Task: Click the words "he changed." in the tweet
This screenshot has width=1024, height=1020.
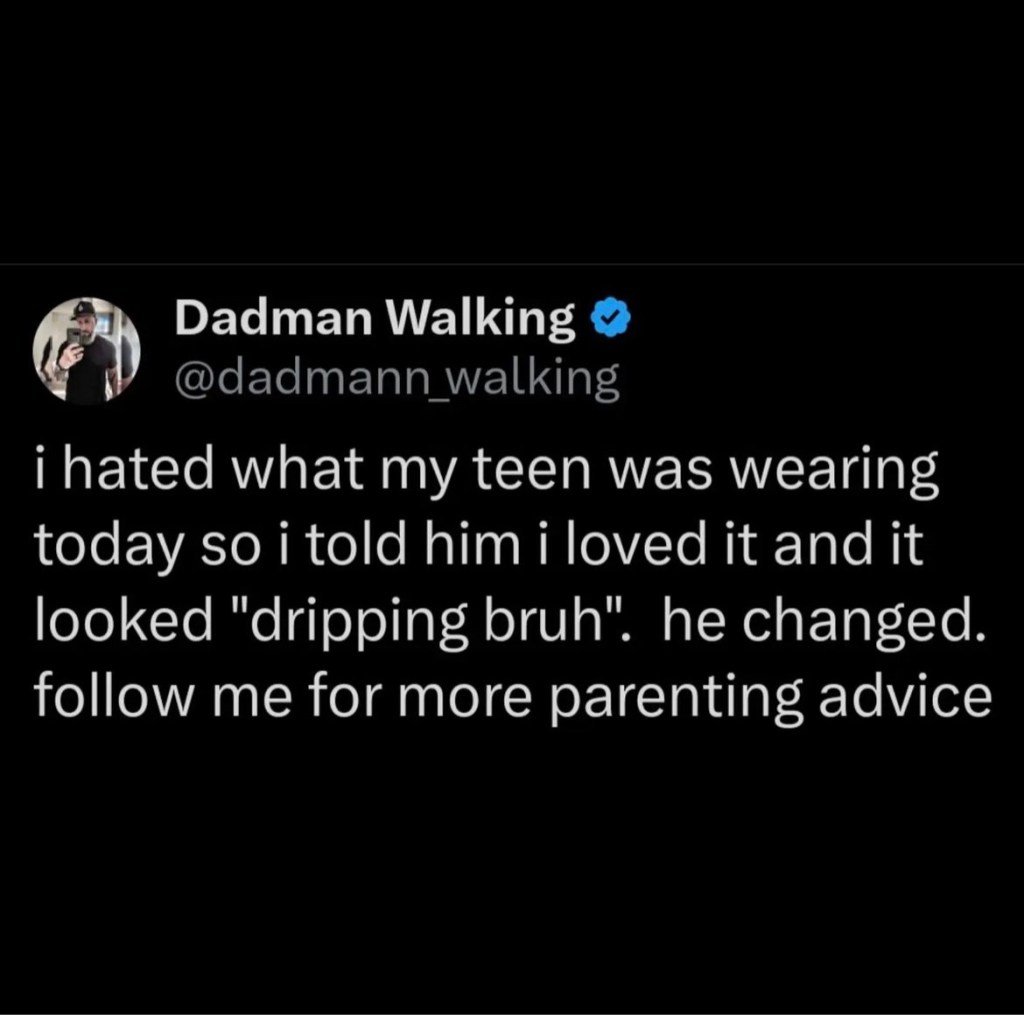Action: [x=822, y=618]
